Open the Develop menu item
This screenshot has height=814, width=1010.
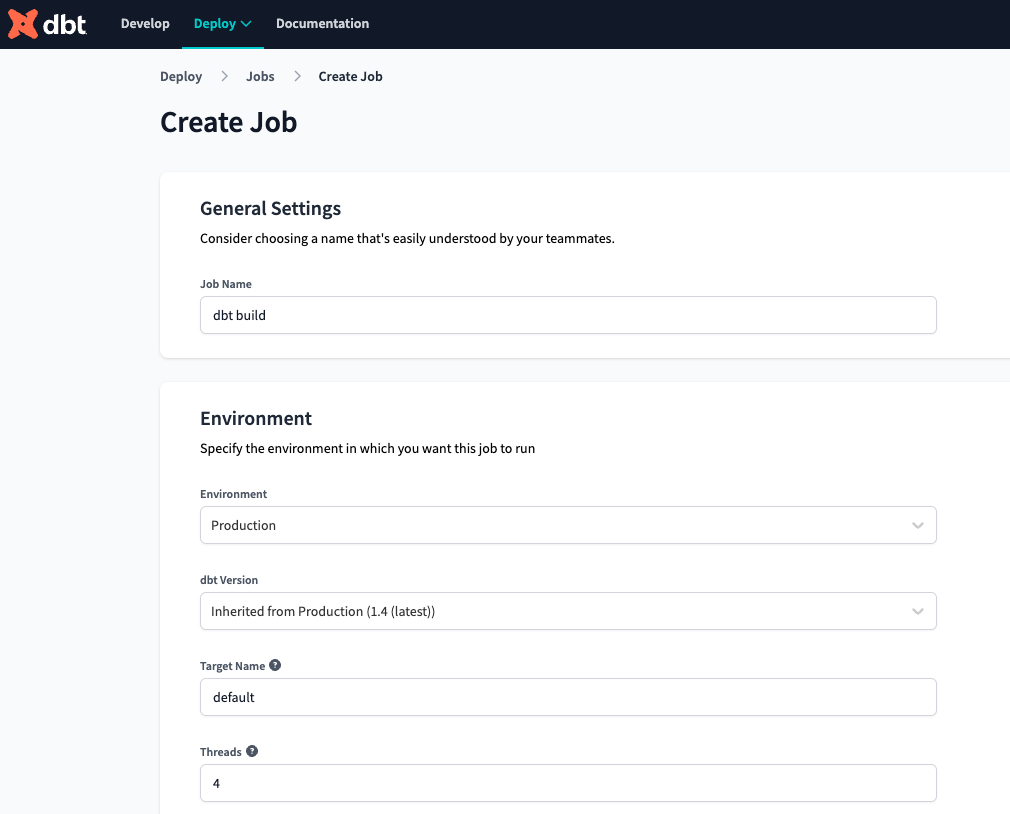pos(145,24)
